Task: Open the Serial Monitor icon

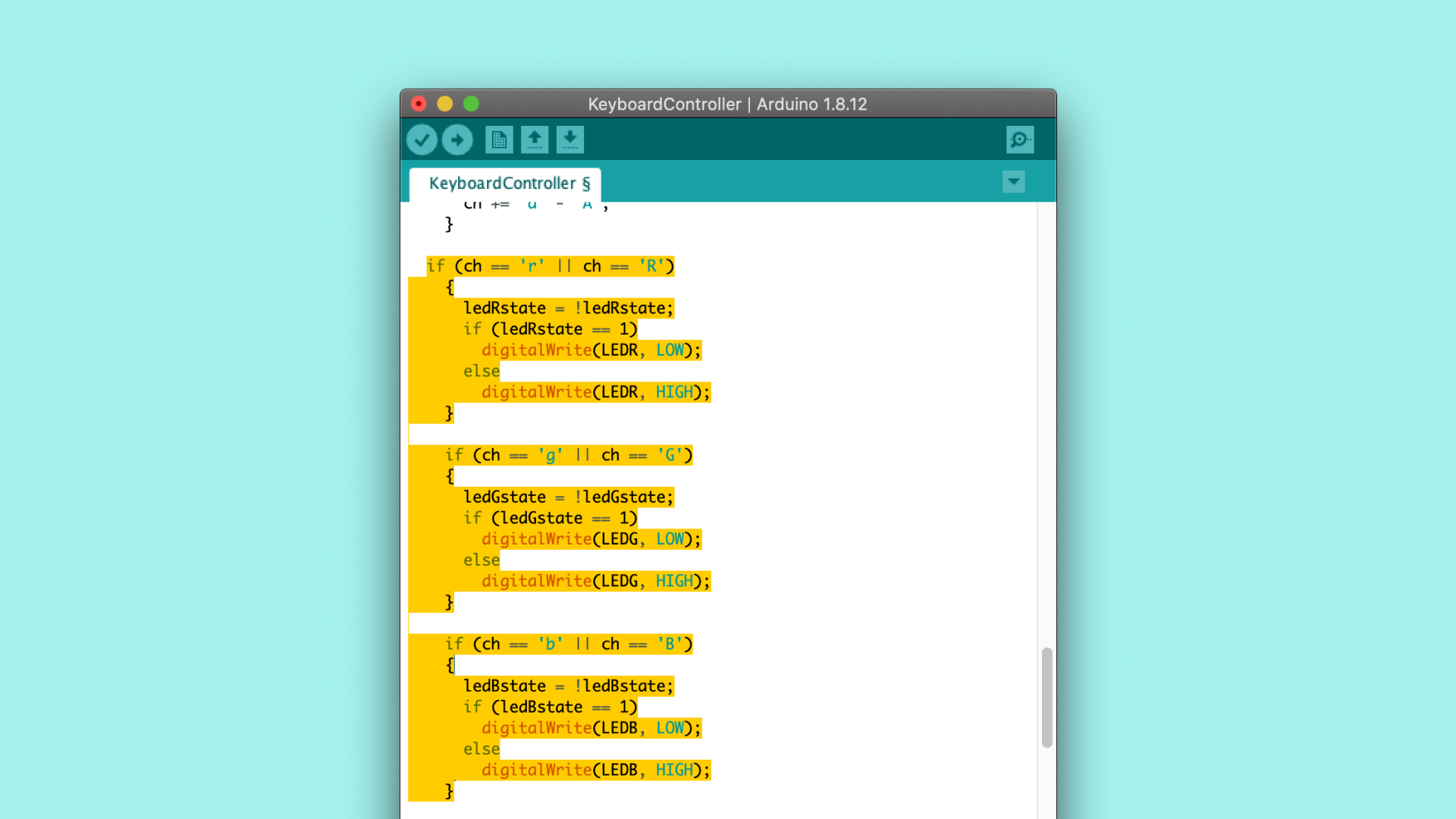Action: click(x=1020, y=140)
